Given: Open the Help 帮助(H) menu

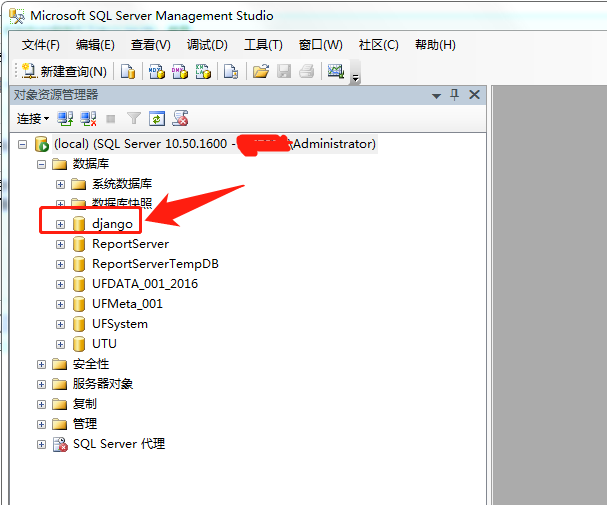Looking at the screenshot, I should pos(435,45).
